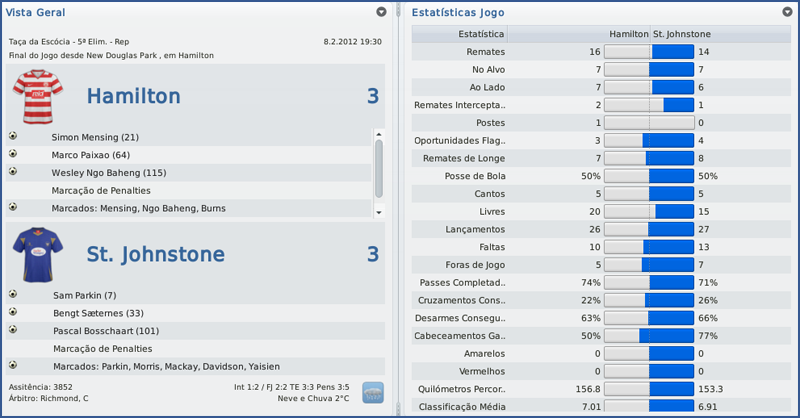Click goal ball icon beside Sam Parkin

point(13,295)
